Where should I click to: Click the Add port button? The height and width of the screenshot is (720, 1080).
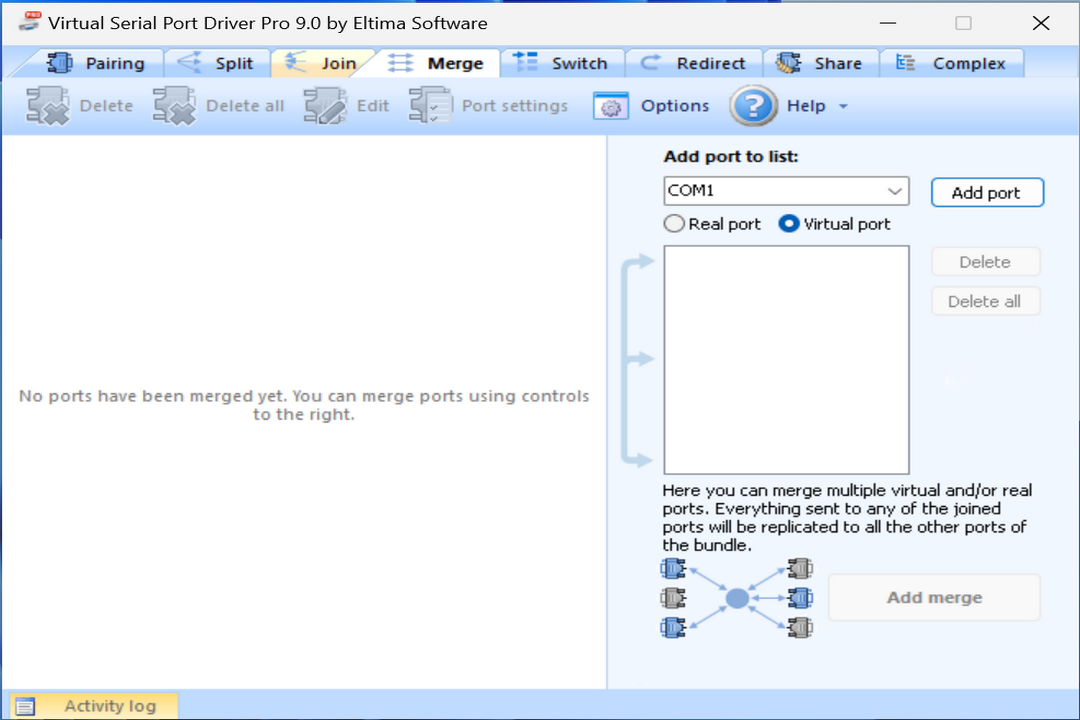(x=987, y=192)
